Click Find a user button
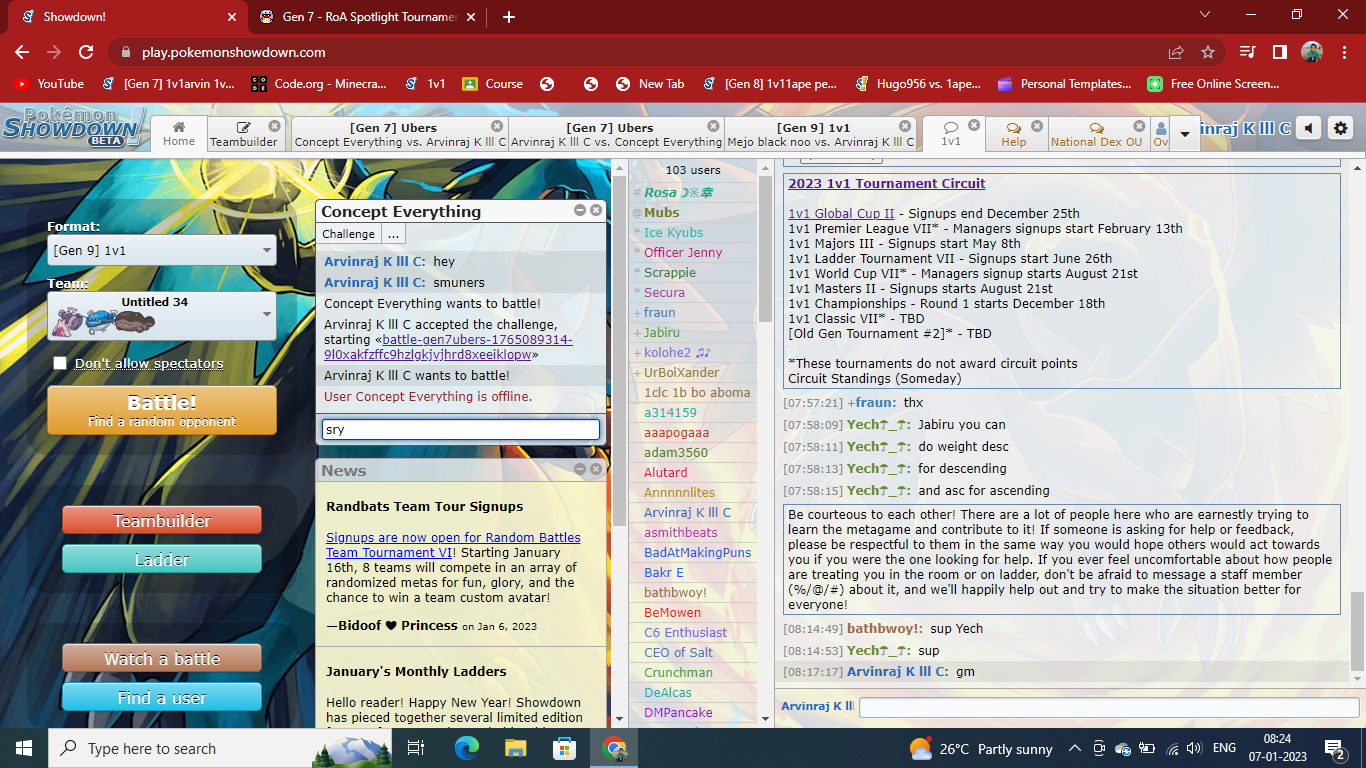This screenshot has width=1366, height=768. (x=162, y=697)
